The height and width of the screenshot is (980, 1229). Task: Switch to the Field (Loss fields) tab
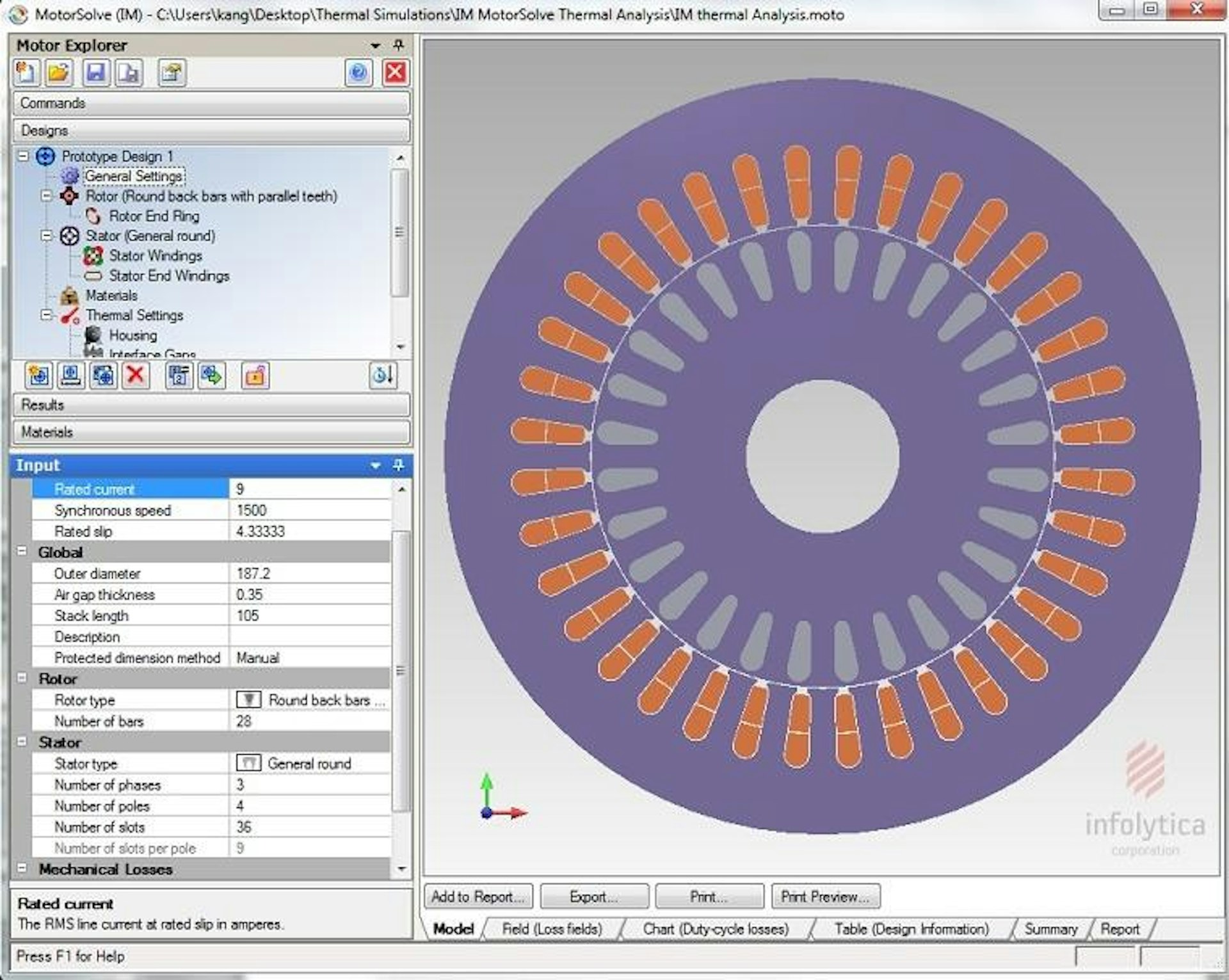coord(551,929)
